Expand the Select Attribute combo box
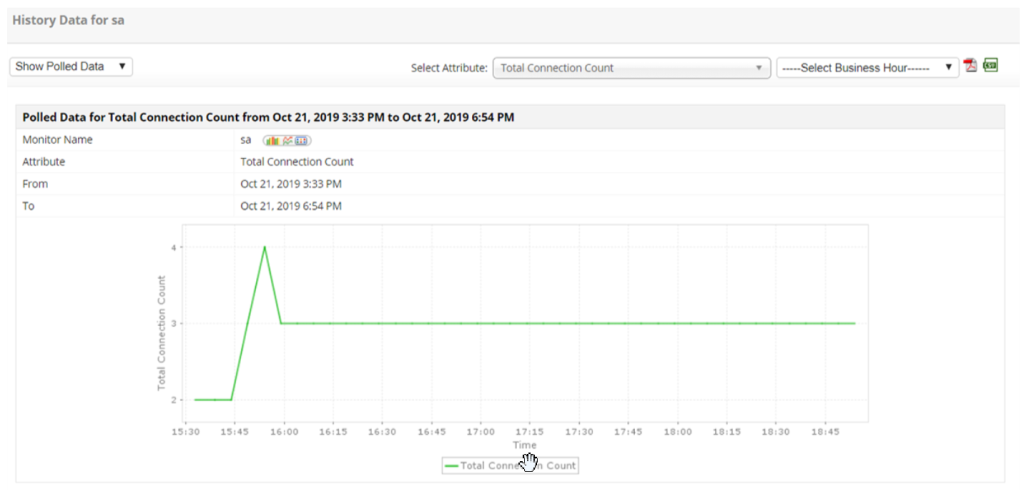1024x494 pixels. pyautogui.click(x=631, y=68)
